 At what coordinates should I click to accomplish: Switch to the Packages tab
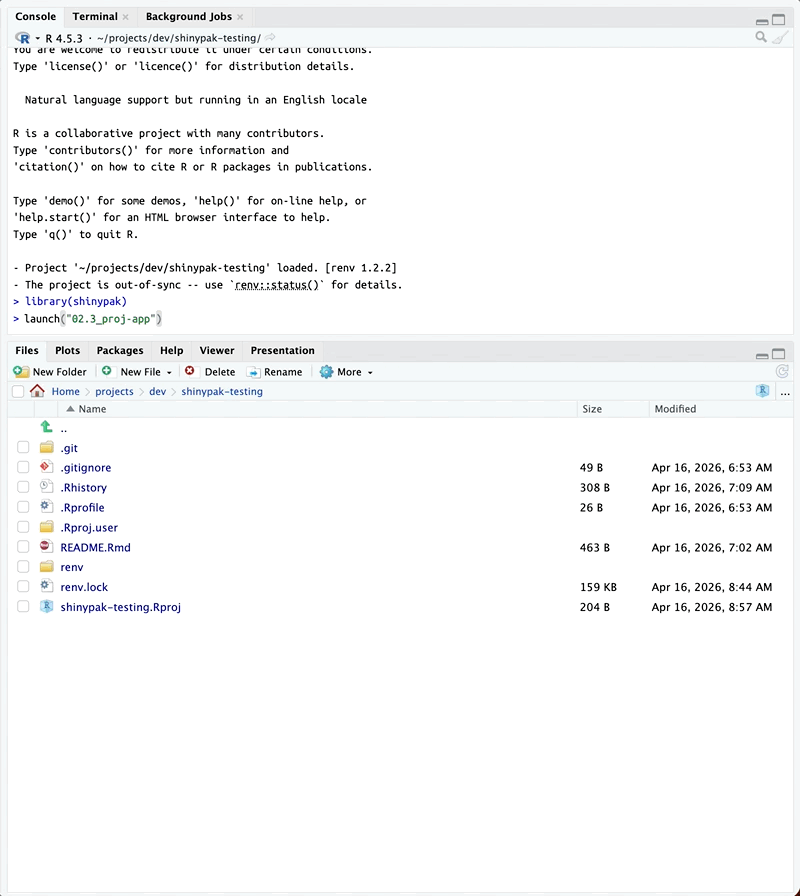(120, 350)
